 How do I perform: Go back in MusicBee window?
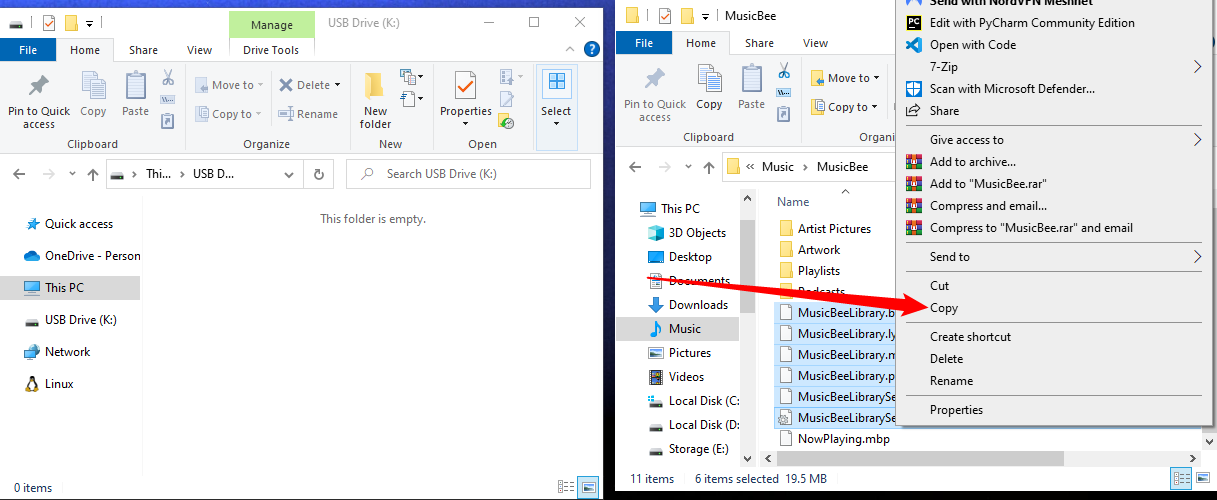(634, 167)
